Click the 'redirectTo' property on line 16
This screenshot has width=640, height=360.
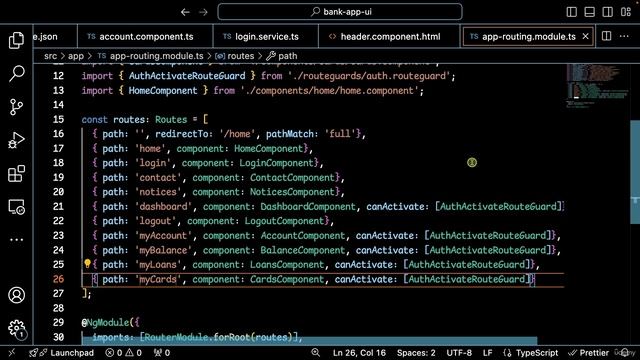[x=182, y=134]
